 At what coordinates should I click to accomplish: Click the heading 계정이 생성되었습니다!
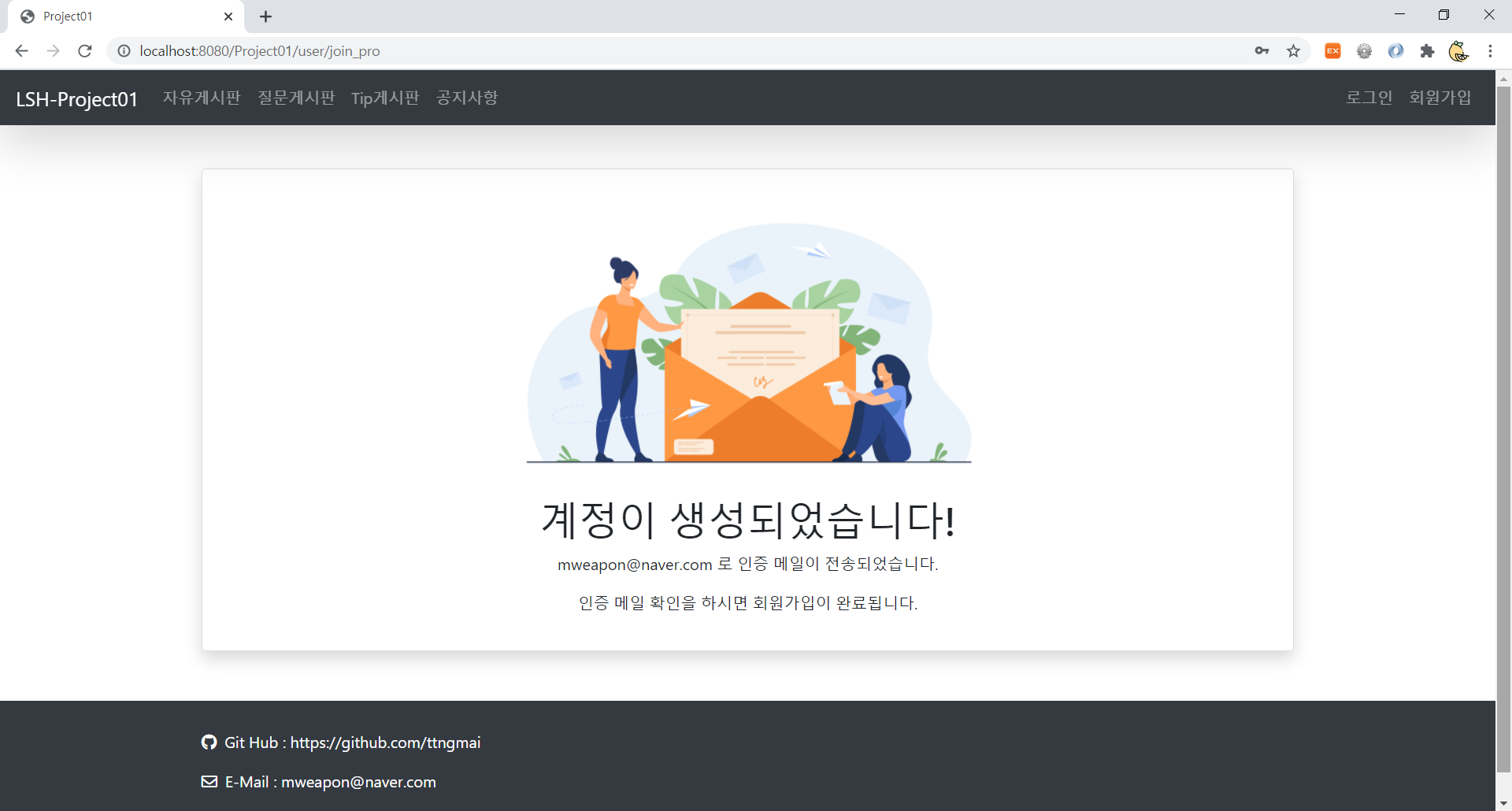coord(748,520)
